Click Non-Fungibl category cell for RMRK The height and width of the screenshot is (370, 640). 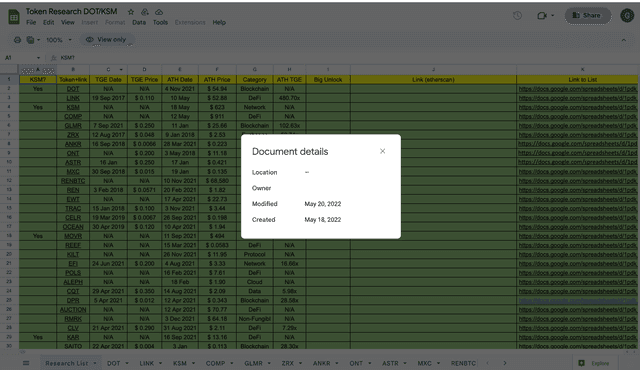[x=255, y=319]
